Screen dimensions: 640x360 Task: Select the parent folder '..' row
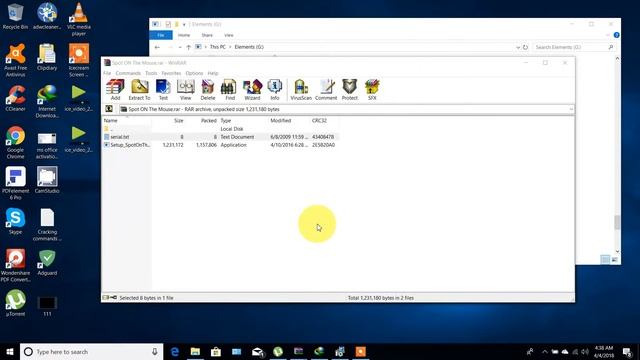220,129
